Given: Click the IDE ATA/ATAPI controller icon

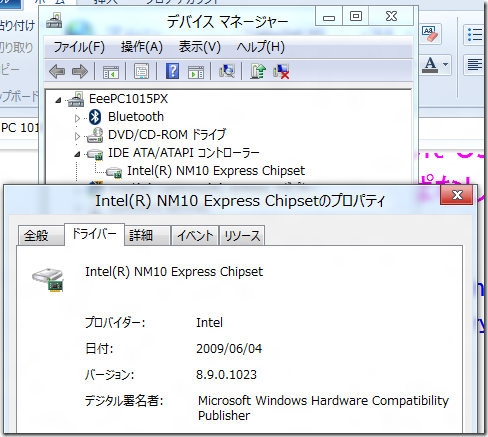Looking at the screenshot, I should point(95,154).
